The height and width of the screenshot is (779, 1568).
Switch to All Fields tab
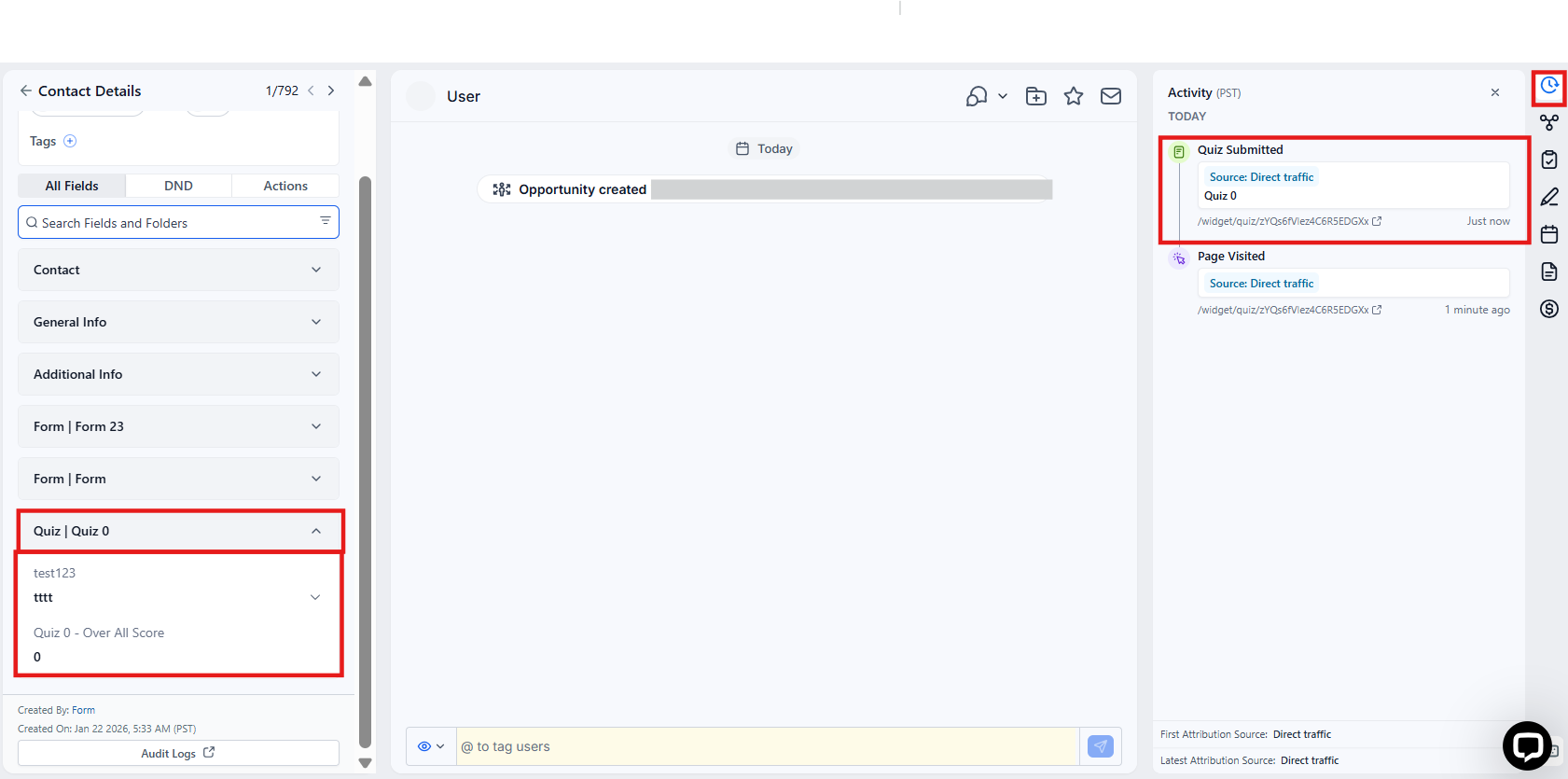[x=72, y=186]
